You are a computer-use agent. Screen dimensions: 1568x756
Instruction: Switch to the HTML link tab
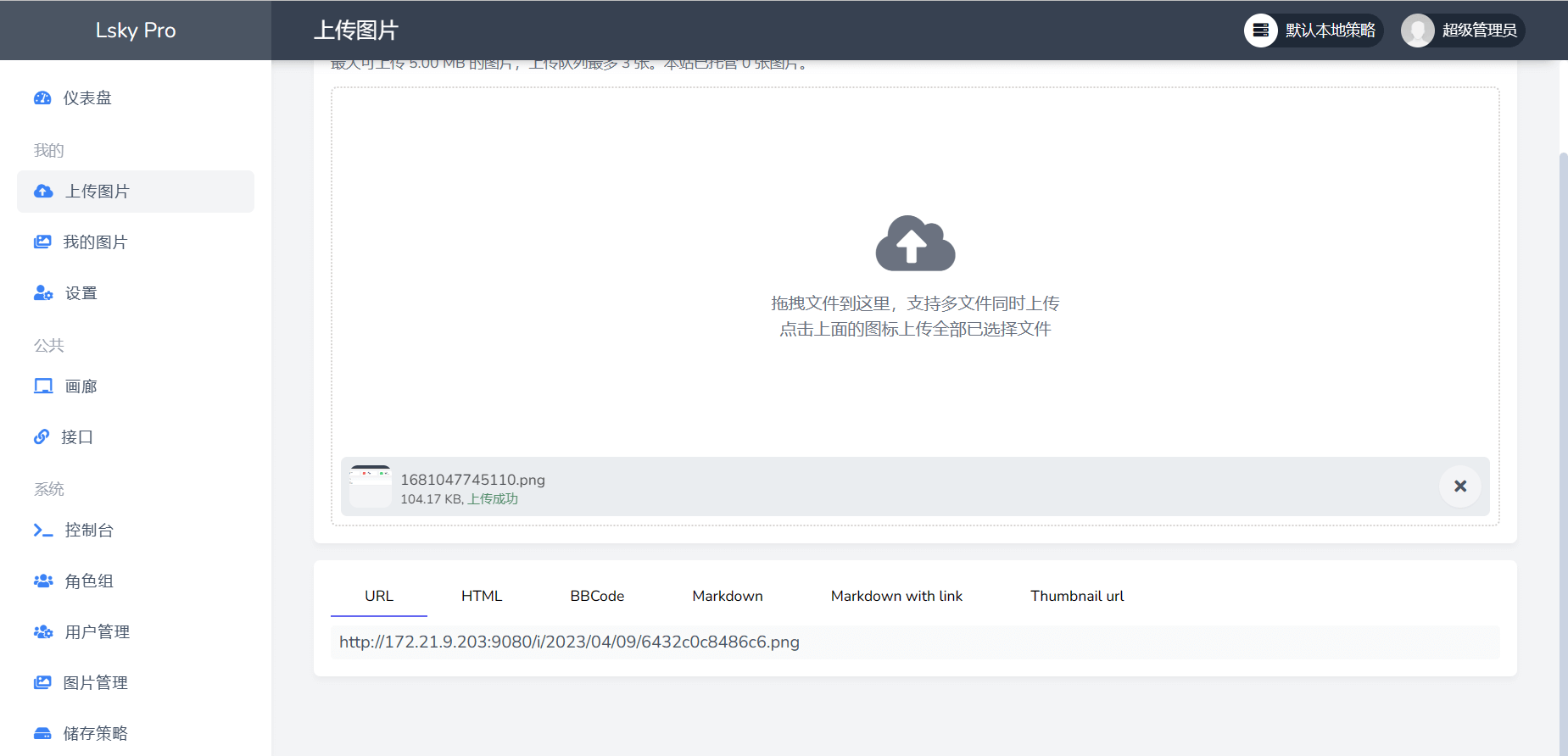(482, 596)
